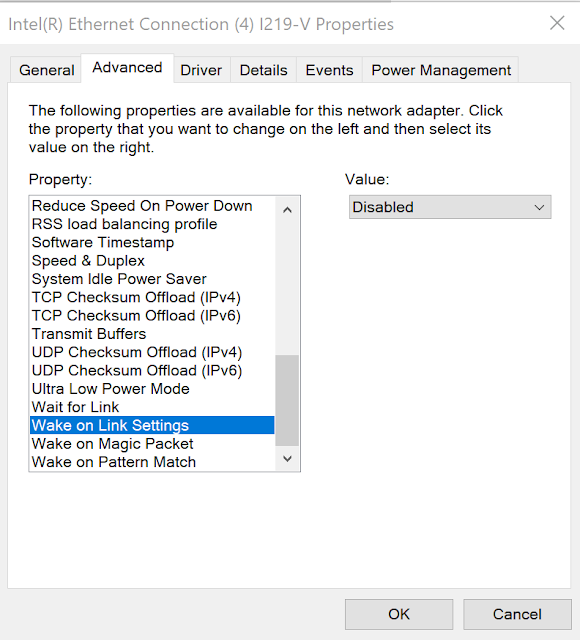Screen dimensions: 580x640
Task: Go to the Details tab
Action: [x=263, y=70]
